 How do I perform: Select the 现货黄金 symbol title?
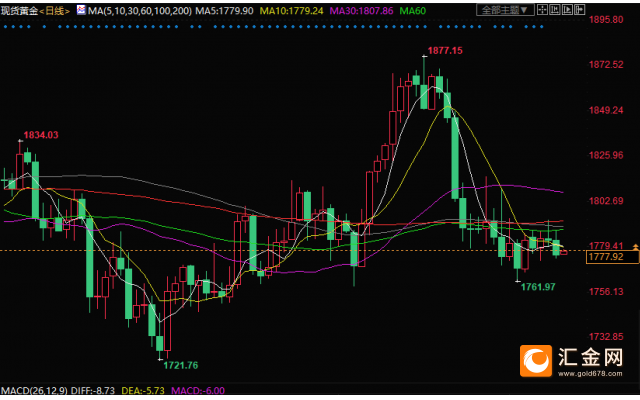[x=19, y=11]
